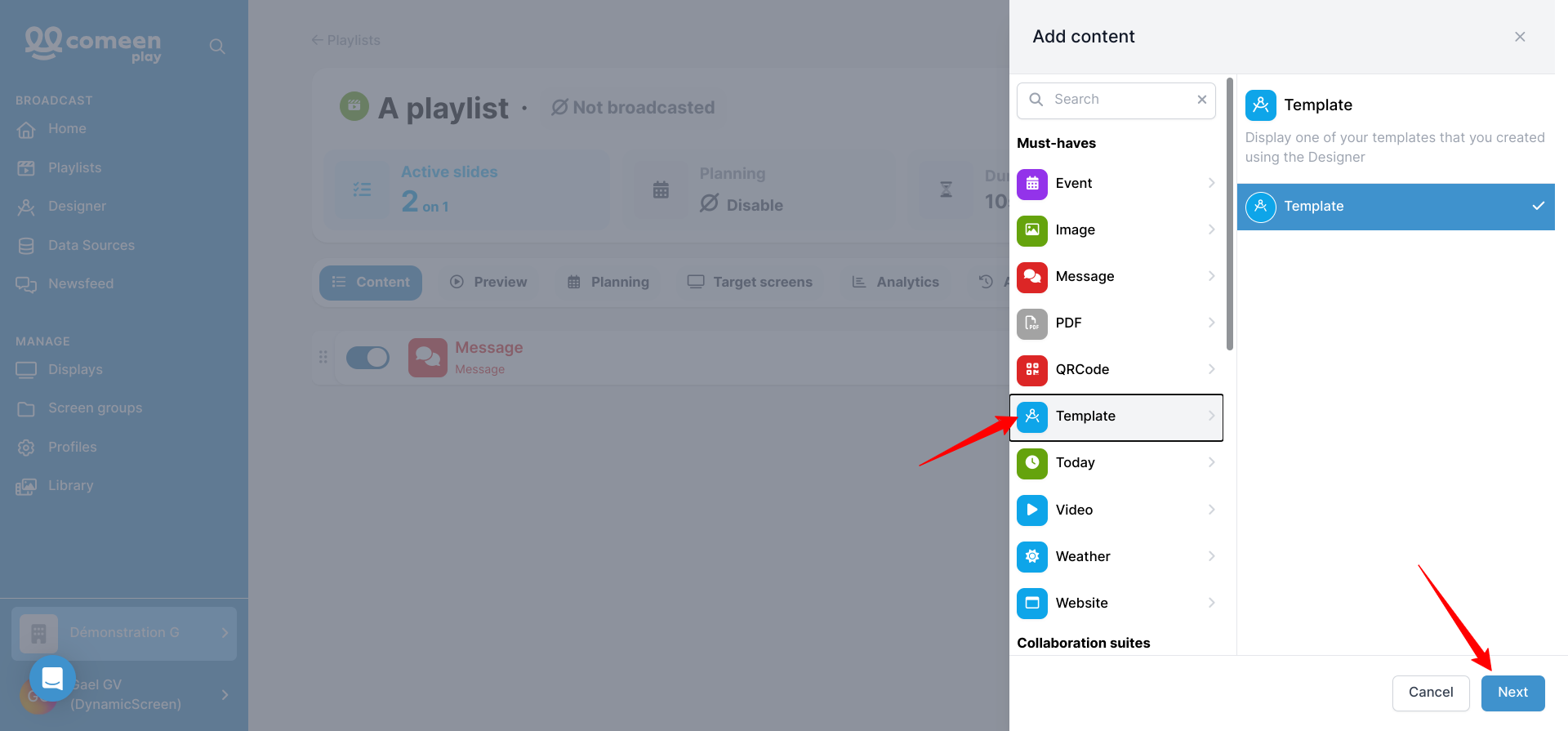Click the Library pictures icon
The width and height of the screenshot is (1568, 731).
(x=26, y=486)
